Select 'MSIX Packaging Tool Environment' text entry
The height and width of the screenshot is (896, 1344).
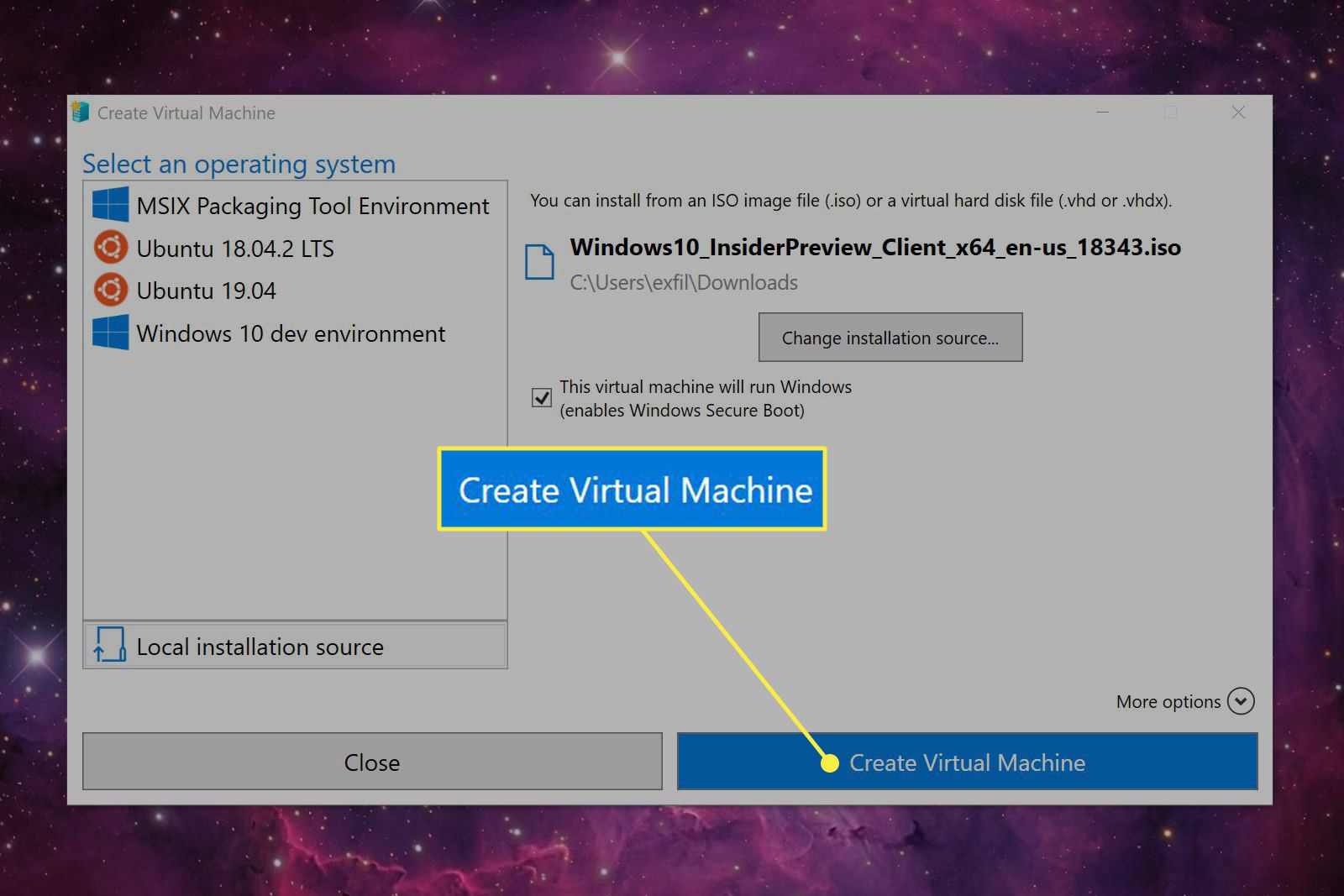312,207
